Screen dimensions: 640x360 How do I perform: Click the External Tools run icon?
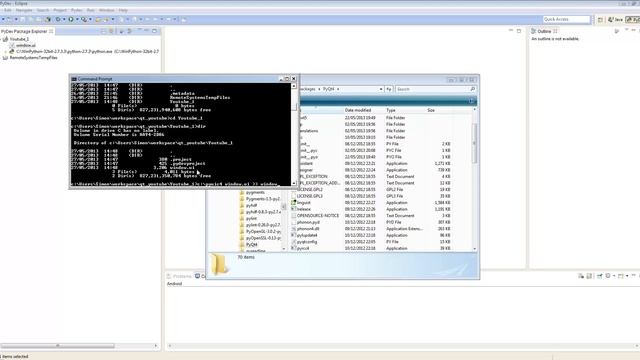pyautogui.click(x=84, y=19)
